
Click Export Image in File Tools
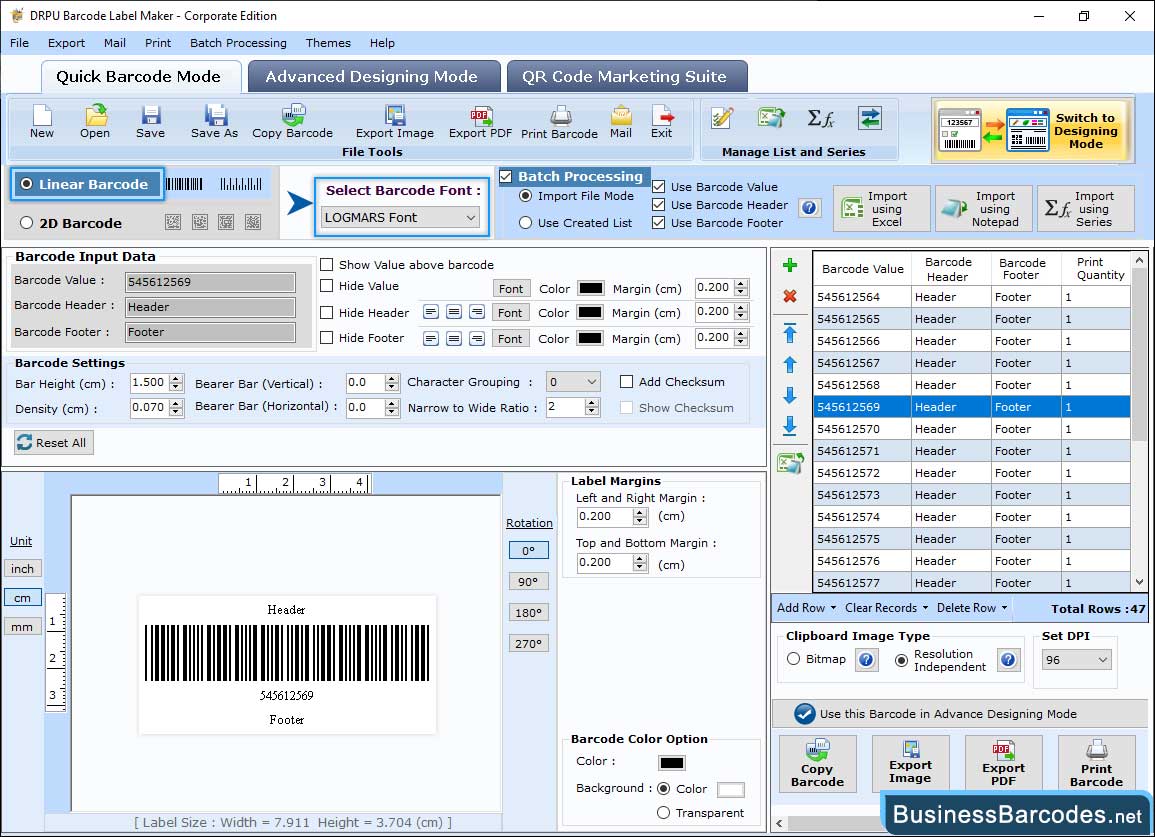[395, 122]
